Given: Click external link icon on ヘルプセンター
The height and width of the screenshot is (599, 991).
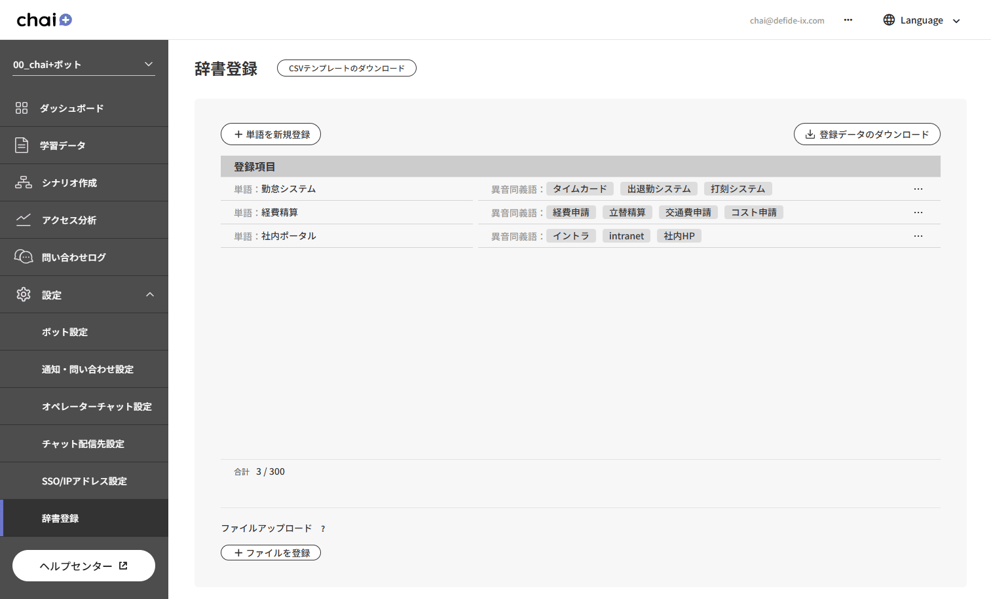Looking at the screenshot, I should click(x=123, y=566).
